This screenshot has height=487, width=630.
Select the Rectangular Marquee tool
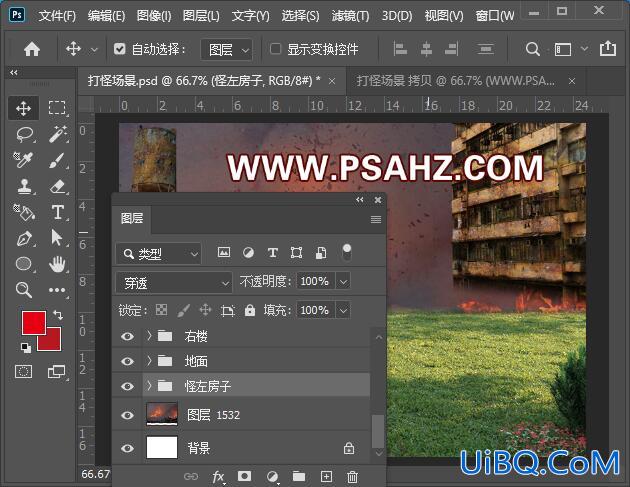57,108
